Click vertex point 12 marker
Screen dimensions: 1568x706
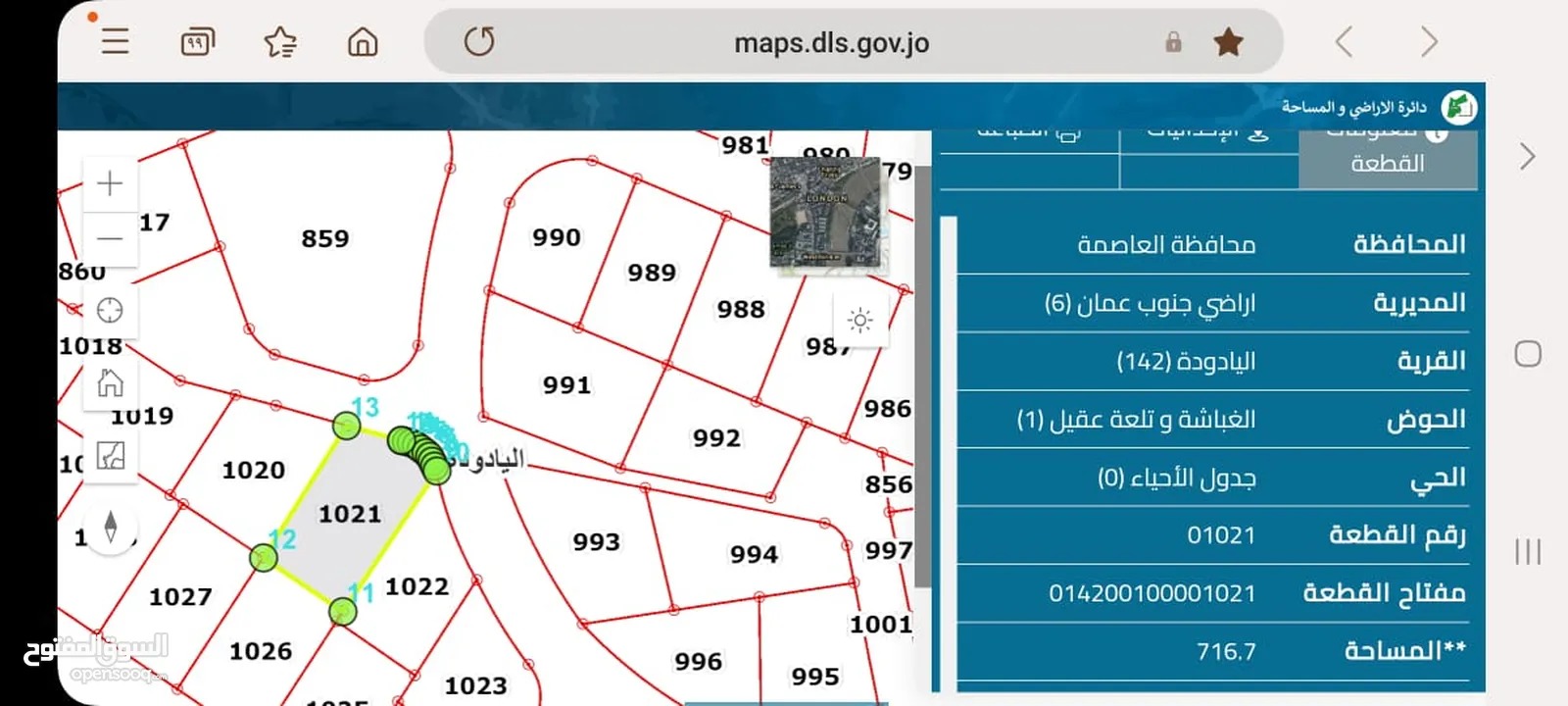pos(263,559)
